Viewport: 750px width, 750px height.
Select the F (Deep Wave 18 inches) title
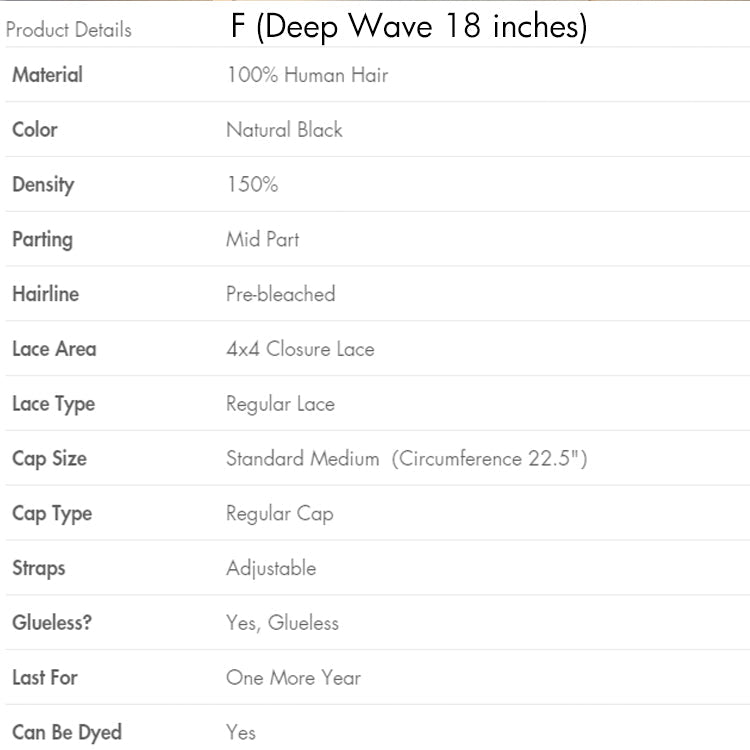(x=409, y=27)
